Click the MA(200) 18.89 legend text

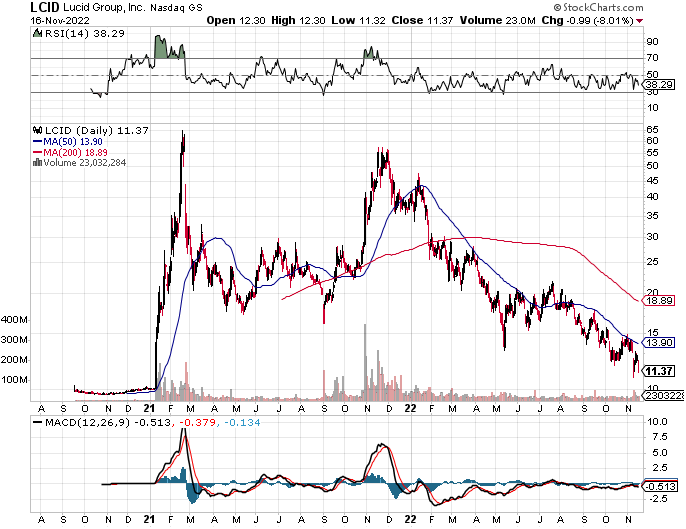[75, 153]
